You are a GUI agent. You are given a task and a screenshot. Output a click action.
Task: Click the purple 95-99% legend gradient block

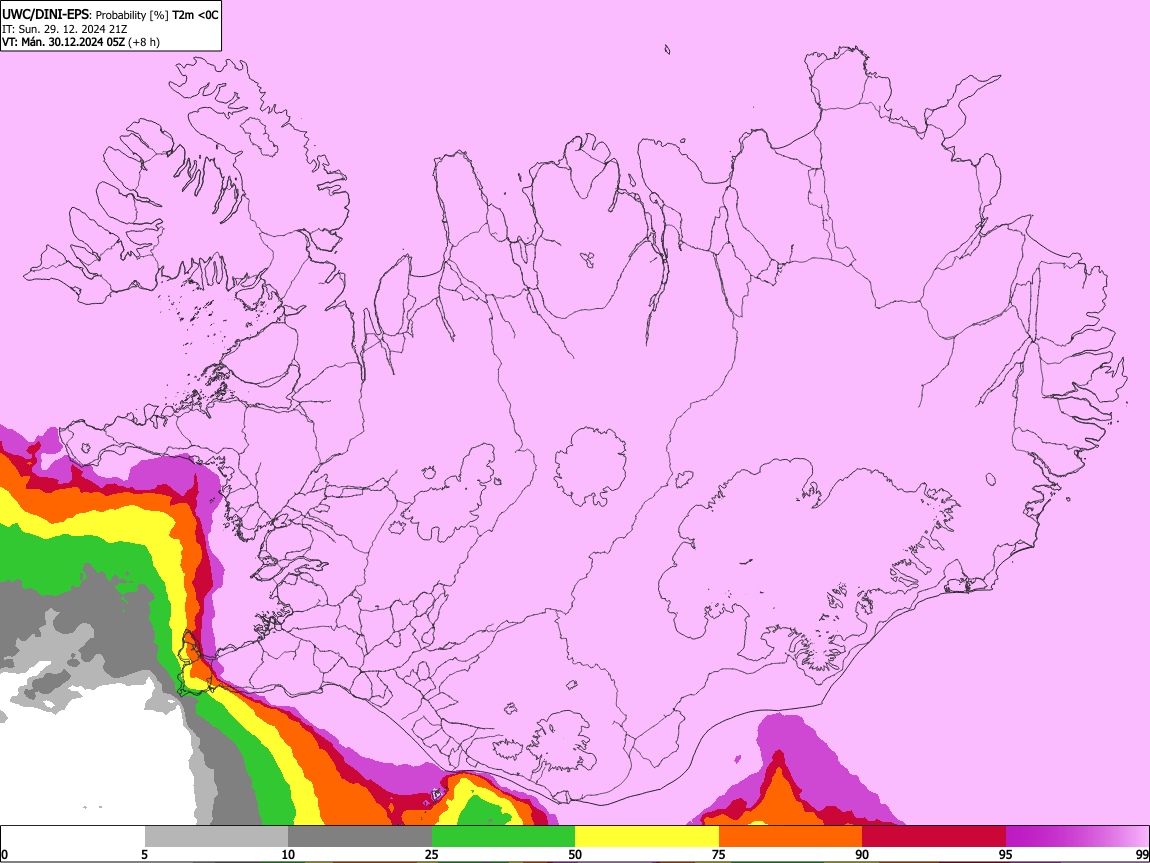pos(1077,837)
